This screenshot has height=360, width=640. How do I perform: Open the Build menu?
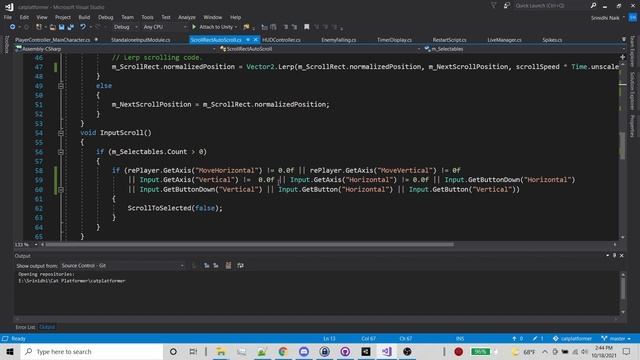(x=84, y=17)
